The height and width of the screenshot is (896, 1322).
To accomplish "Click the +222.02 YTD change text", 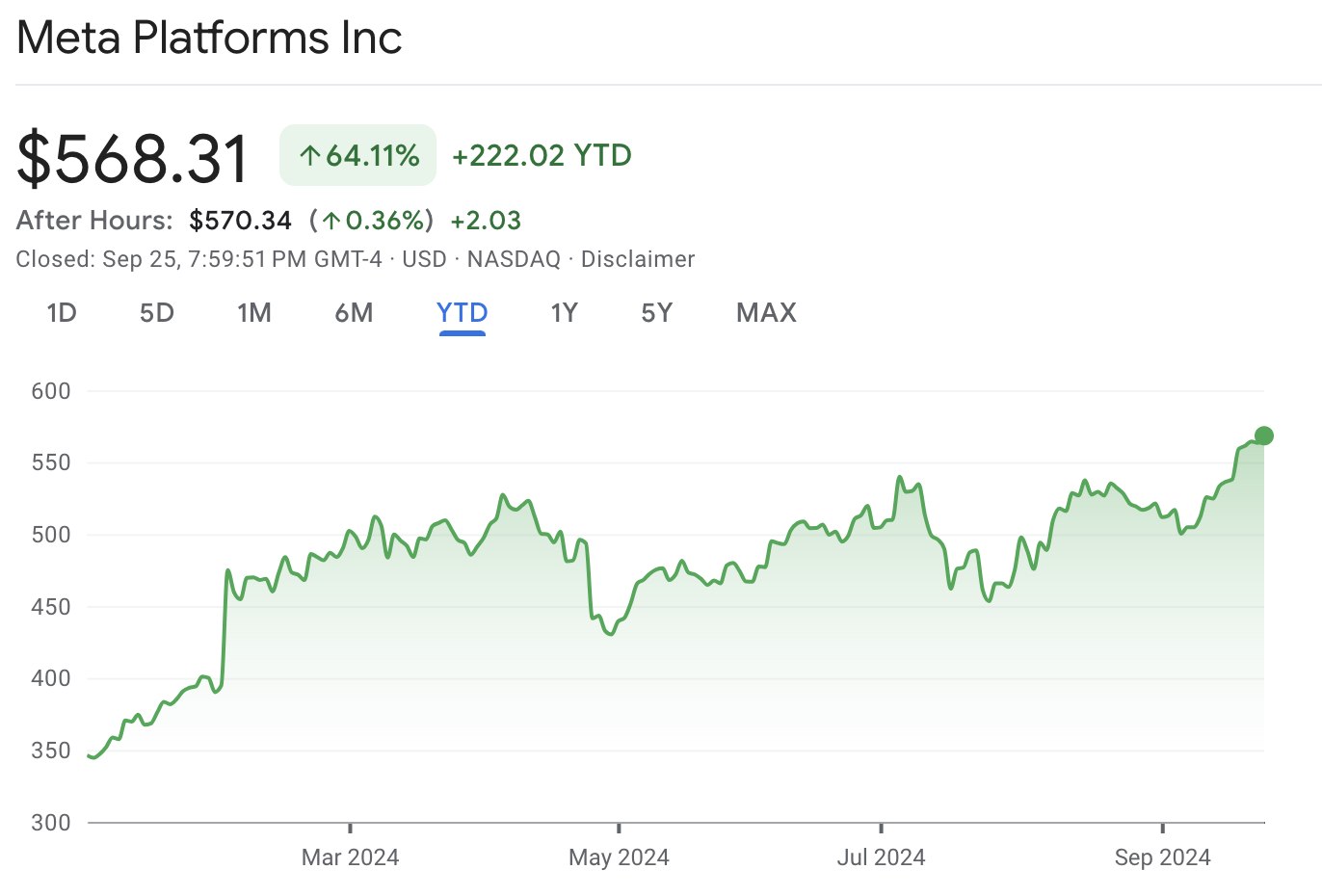I will [542, 155].
